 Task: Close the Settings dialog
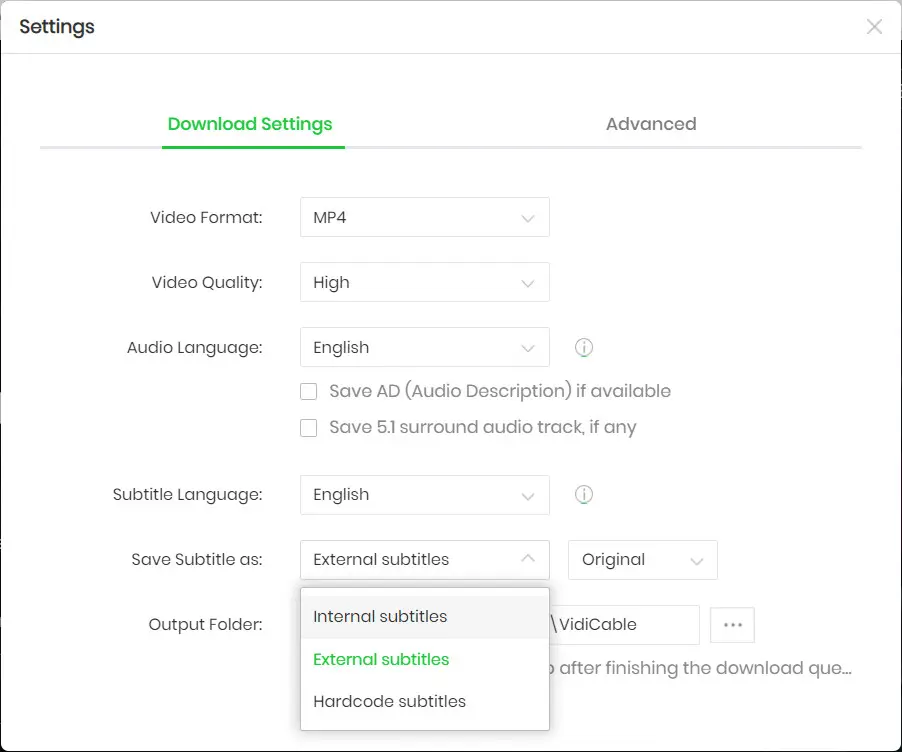click(874, 26)
